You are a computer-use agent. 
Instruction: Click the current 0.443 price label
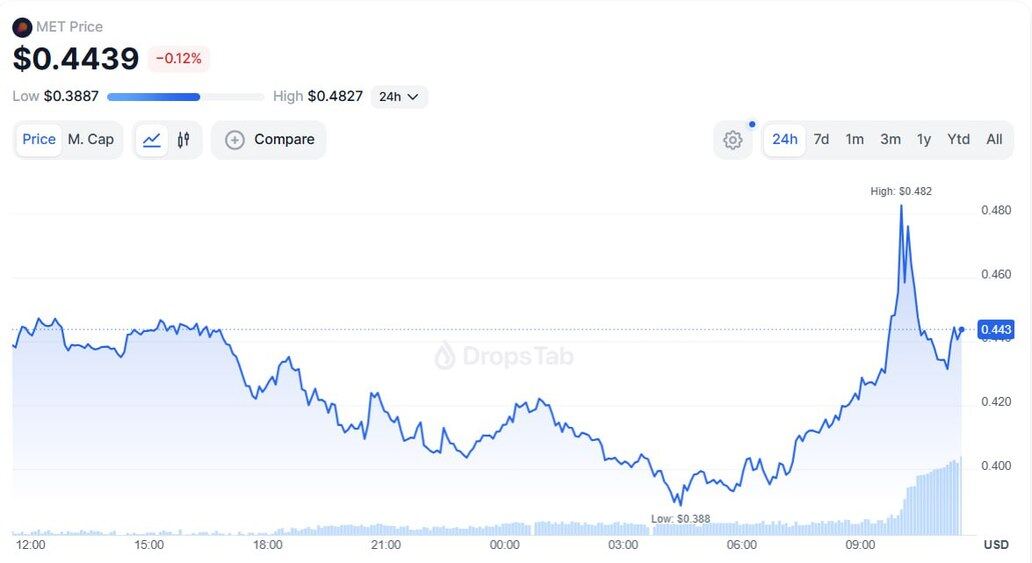pyautogui.click(x=996, y=330)
